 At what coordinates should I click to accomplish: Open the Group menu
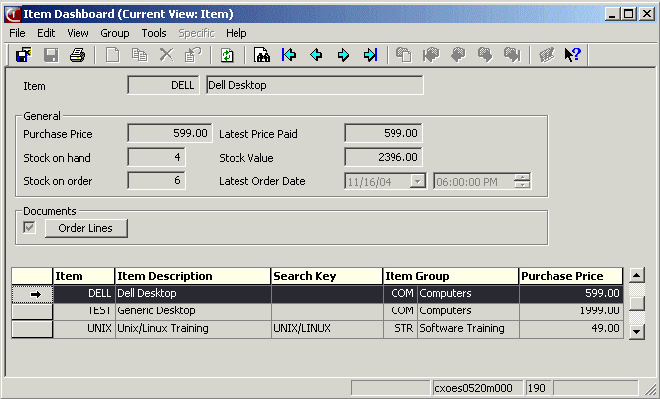(114, 33)
